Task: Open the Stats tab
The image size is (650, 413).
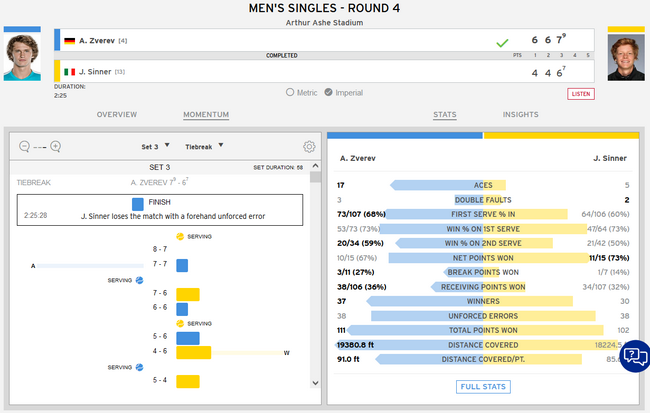Action: pos(445,115)
